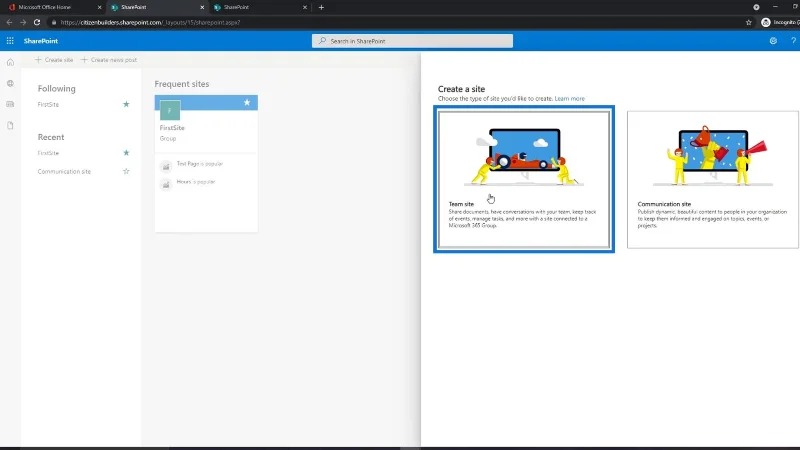The width and height of the screenshot is (800, 450).
Task: Unfollow FirstSite star under Following
Action: tap(126, 104)
